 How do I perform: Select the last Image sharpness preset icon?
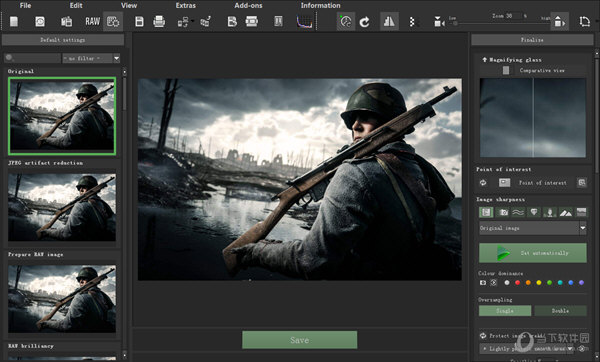coord(581,212)
